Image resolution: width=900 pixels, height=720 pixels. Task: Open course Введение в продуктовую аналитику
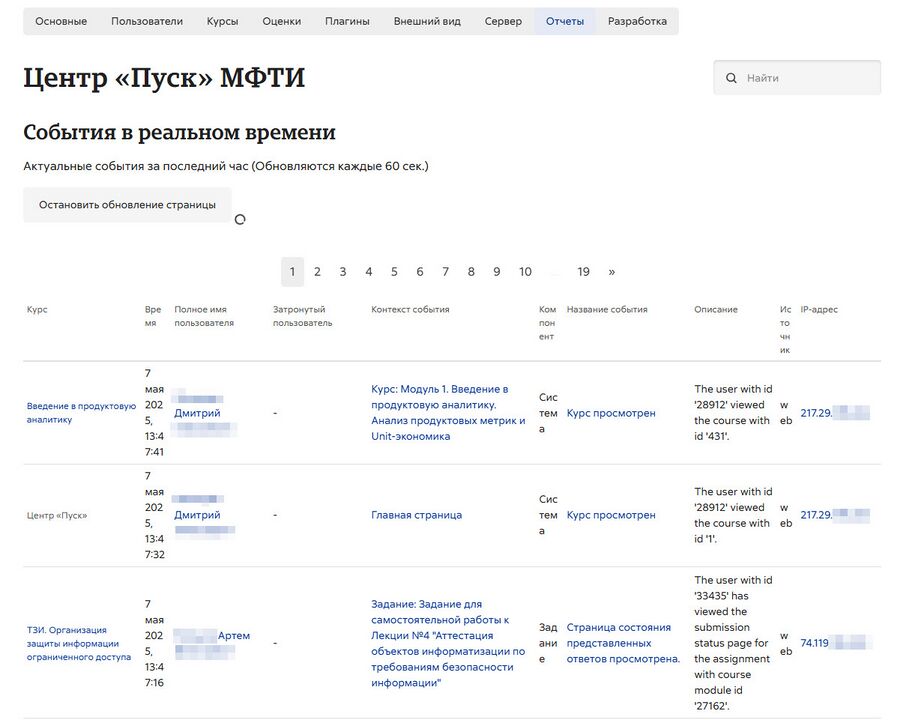81,413
